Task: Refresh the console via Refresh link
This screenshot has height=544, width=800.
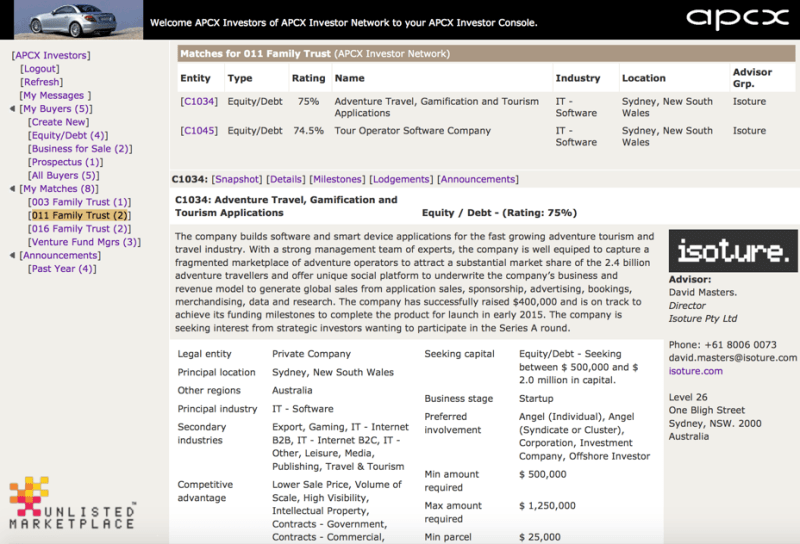Action: tap(42, 82)
